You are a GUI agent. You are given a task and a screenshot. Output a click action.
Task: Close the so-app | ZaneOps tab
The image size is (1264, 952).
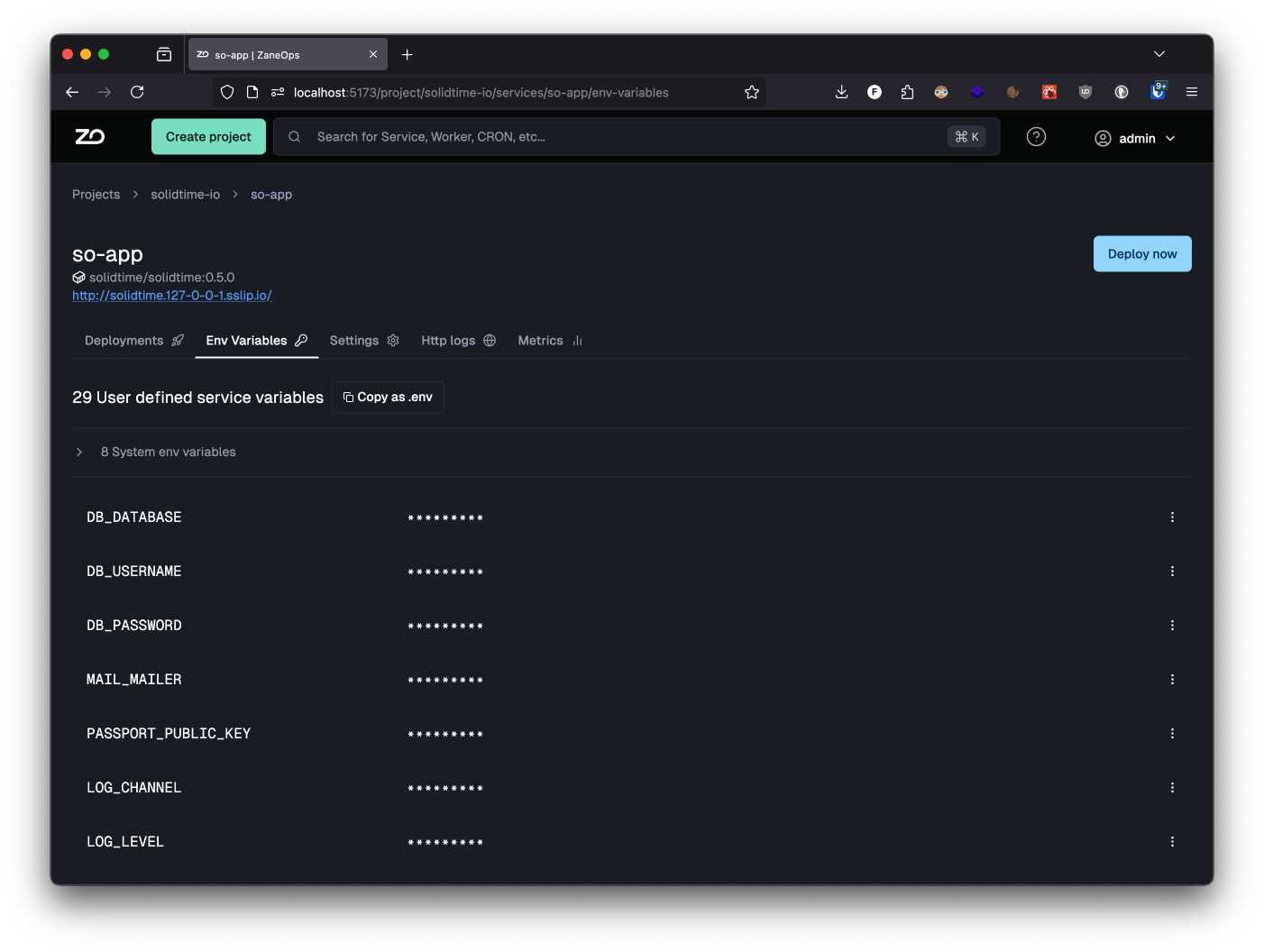point(373,54)
